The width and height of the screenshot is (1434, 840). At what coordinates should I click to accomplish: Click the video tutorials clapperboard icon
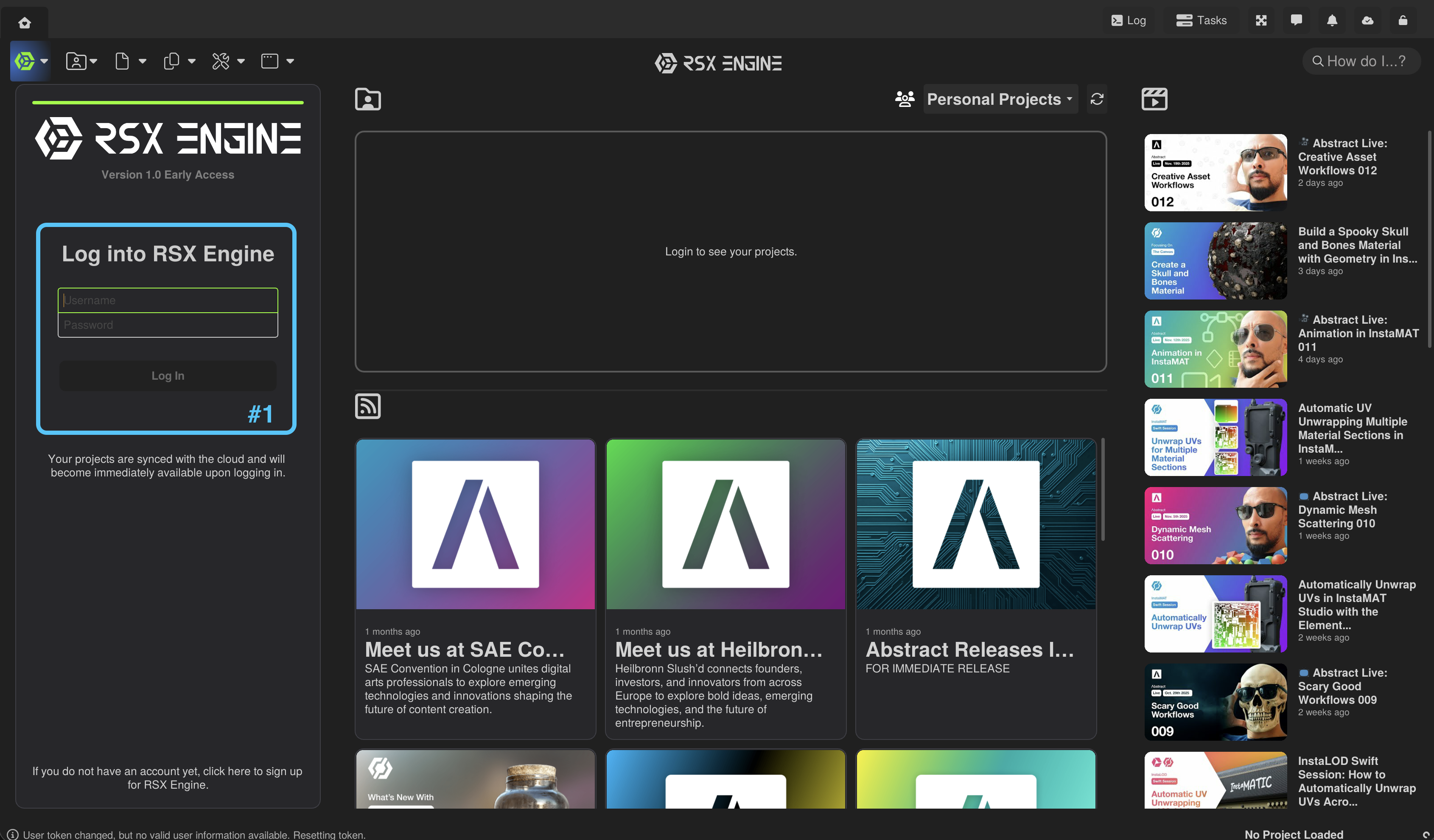point(1154,99)
